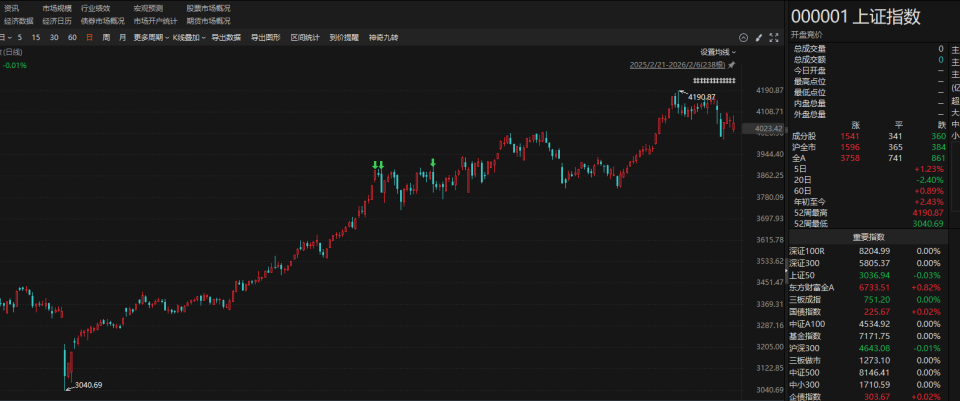Open 区间统计 range statistics
Image resolution: width=960 pixels, height=401 pixels.
305,37
